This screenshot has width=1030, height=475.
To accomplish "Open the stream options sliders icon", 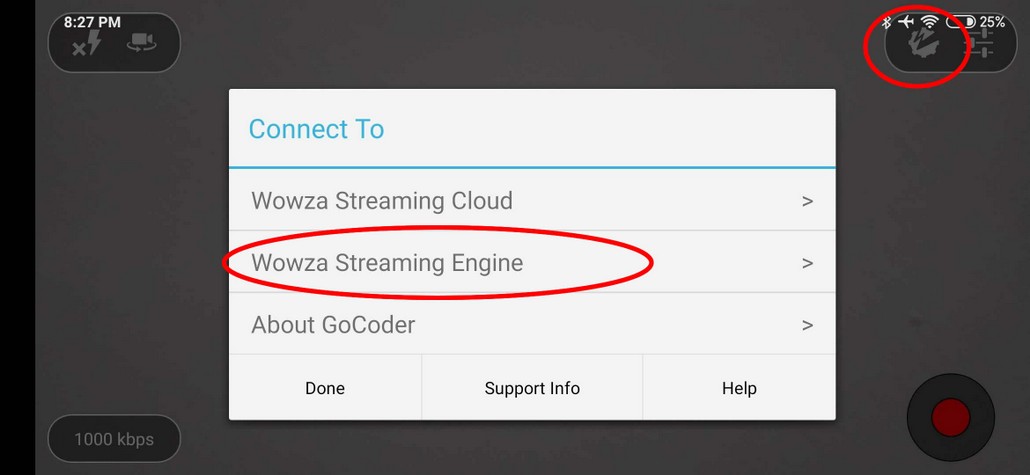I will tap(981, 43).
